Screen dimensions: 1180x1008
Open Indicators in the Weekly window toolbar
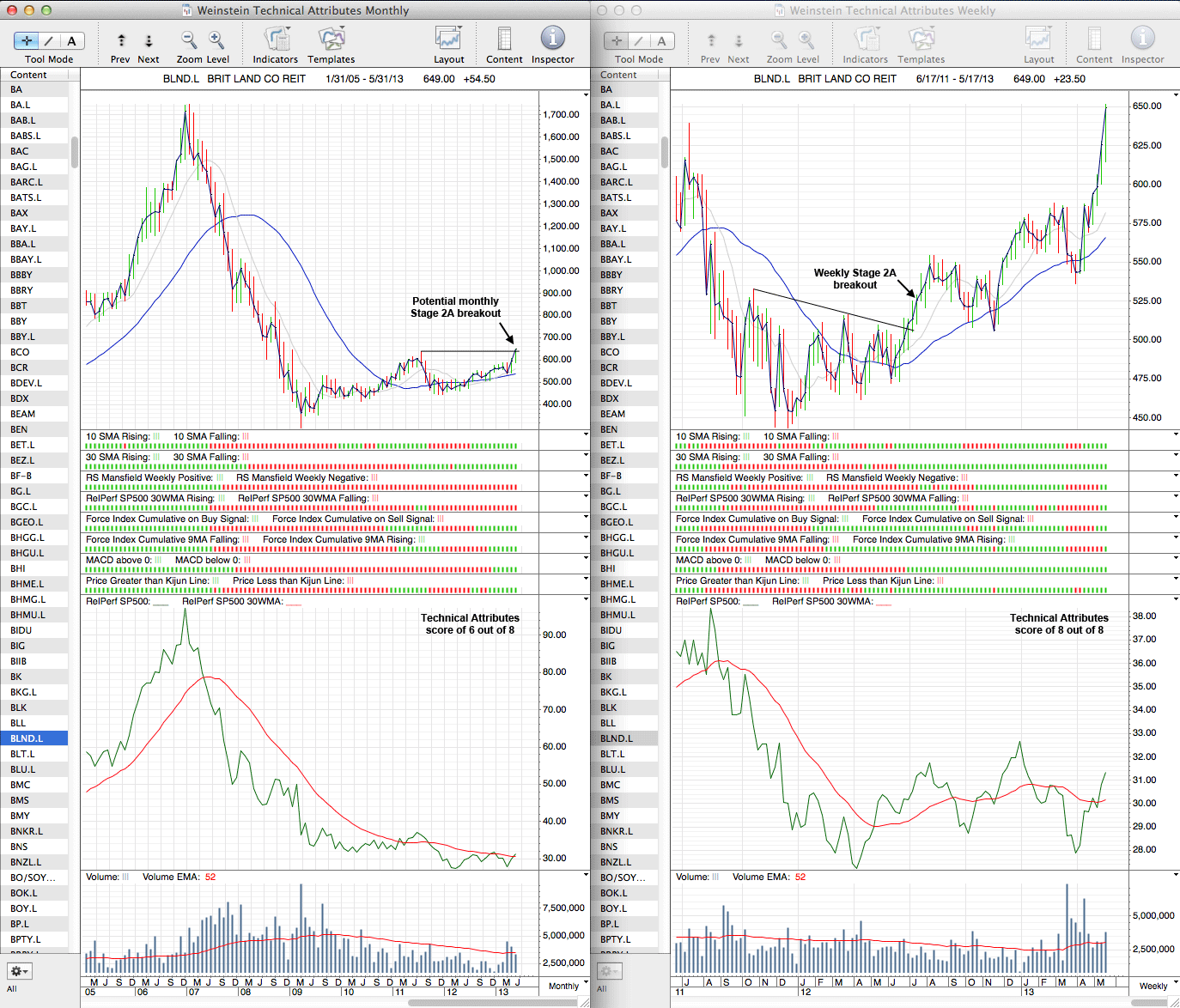pos(867,39)
